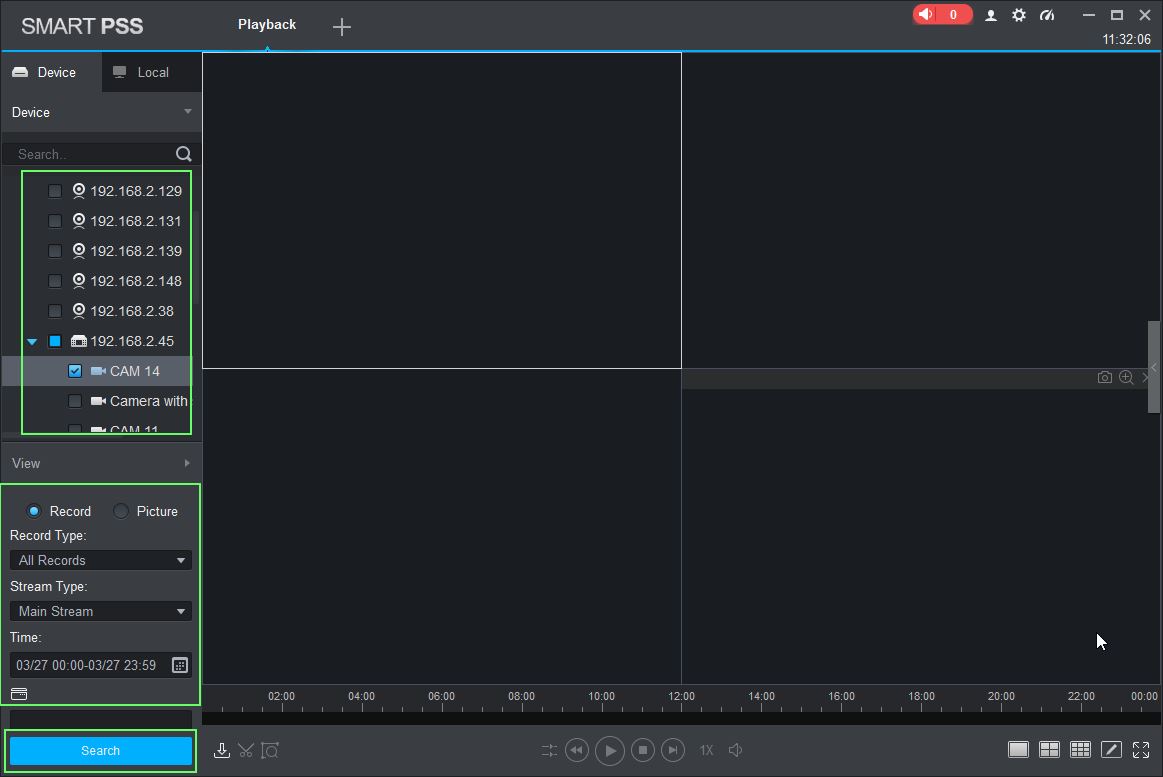Open the calendar icon in Time field
Screen dimensions: 1163x777
coord(180,665)
